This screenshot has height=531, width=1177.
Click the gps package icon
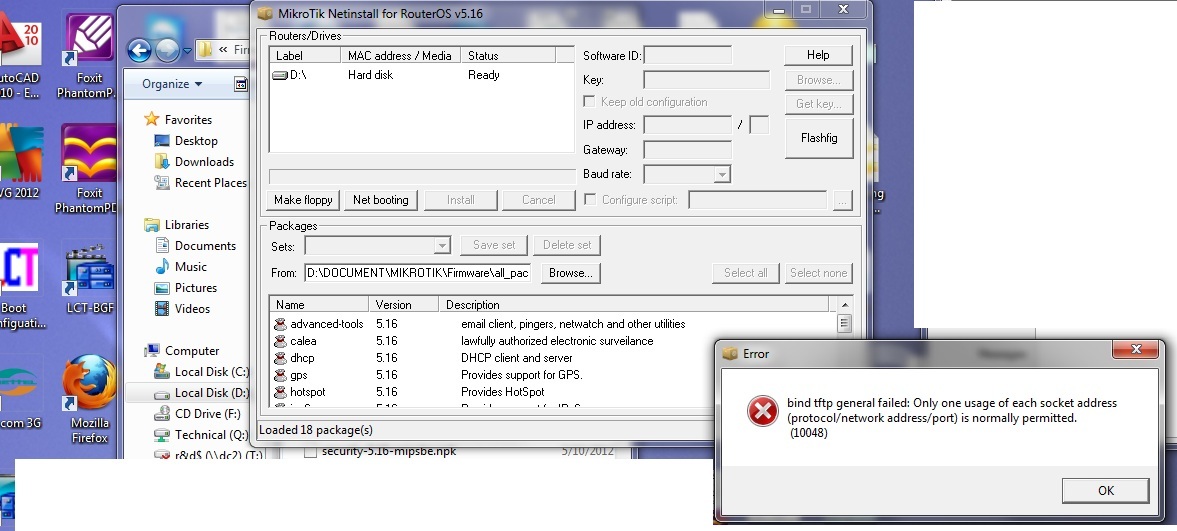280,375
